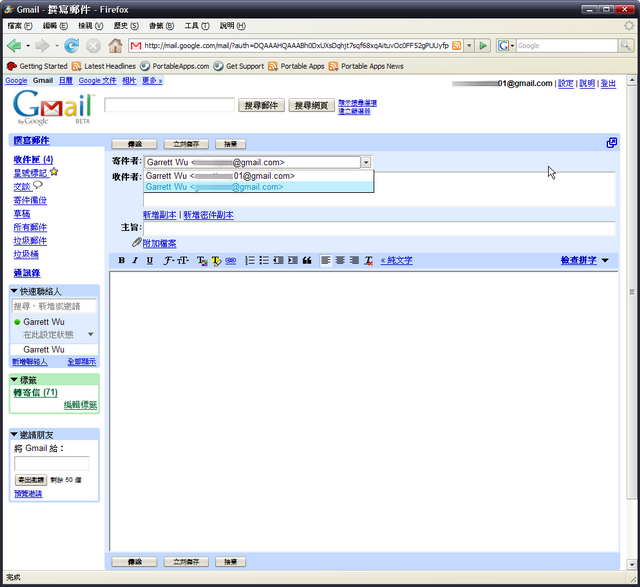Remove text formatting

(369, 260)
